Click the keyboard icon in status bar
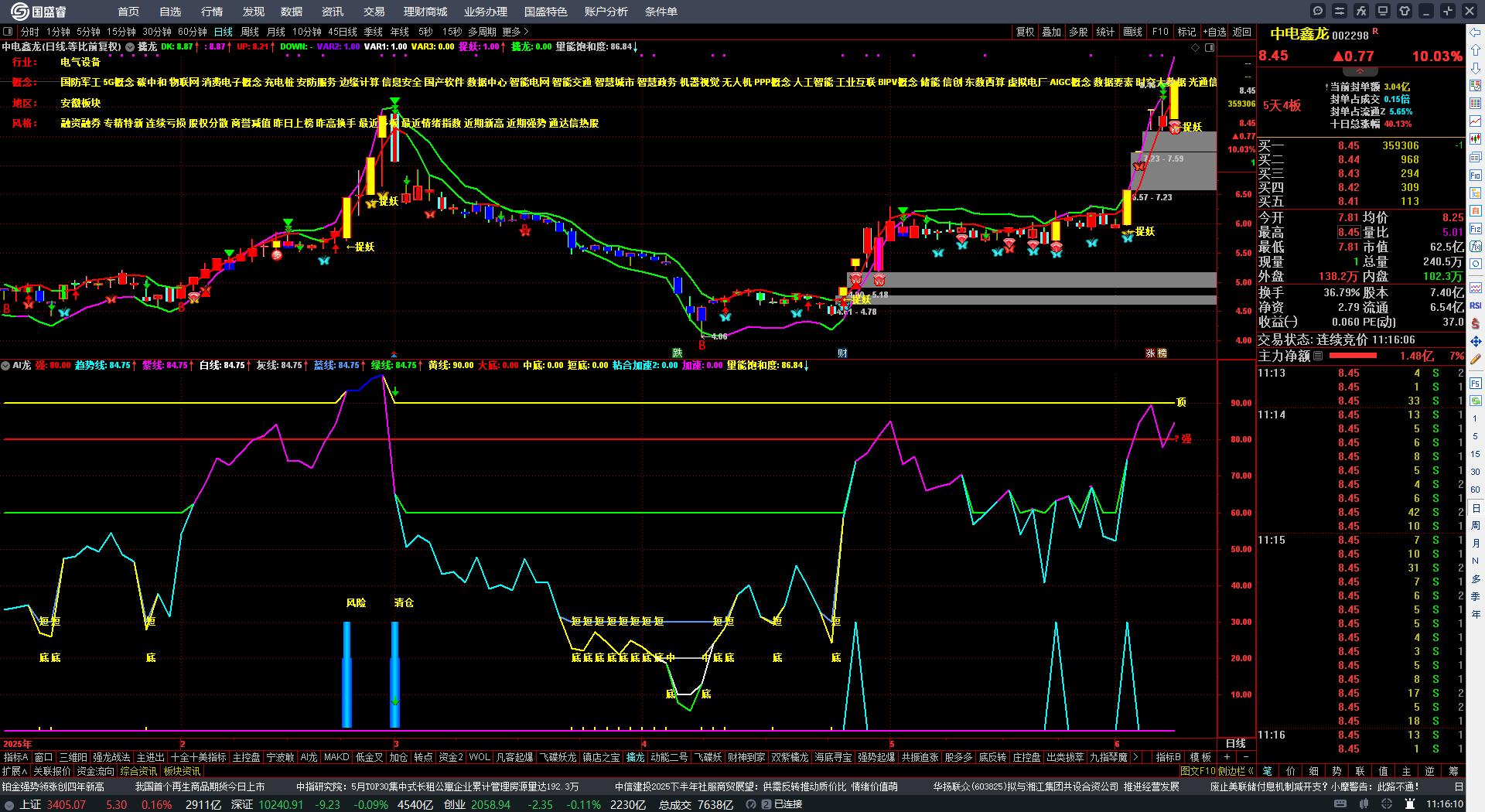 coord(1340,804)
